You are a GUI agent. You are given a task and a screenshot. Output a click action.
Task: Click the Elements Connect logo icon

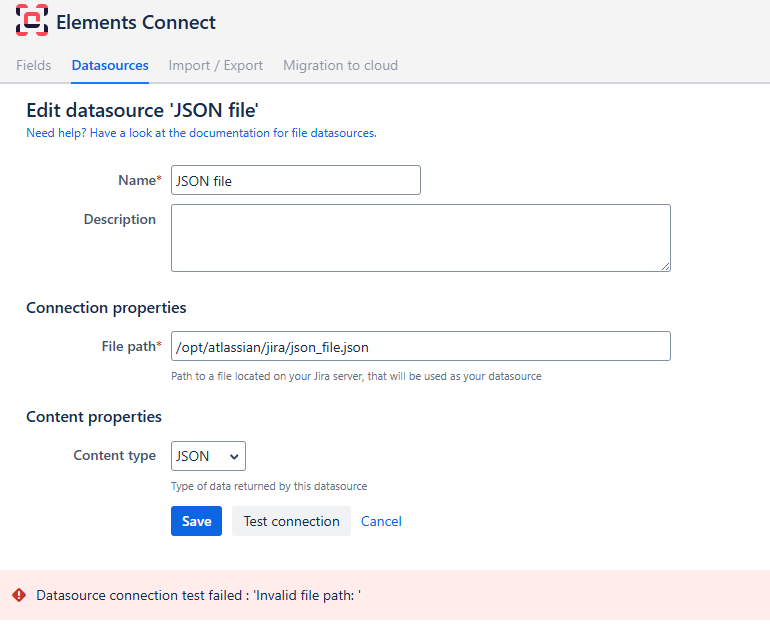click(x=32, y=20)
